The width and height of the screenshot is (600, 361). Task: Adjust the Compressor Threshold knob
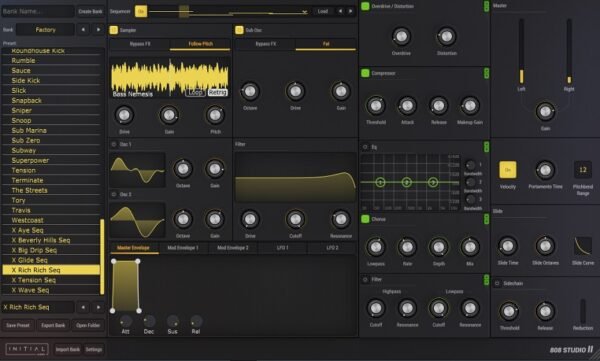tap(376, 106)
